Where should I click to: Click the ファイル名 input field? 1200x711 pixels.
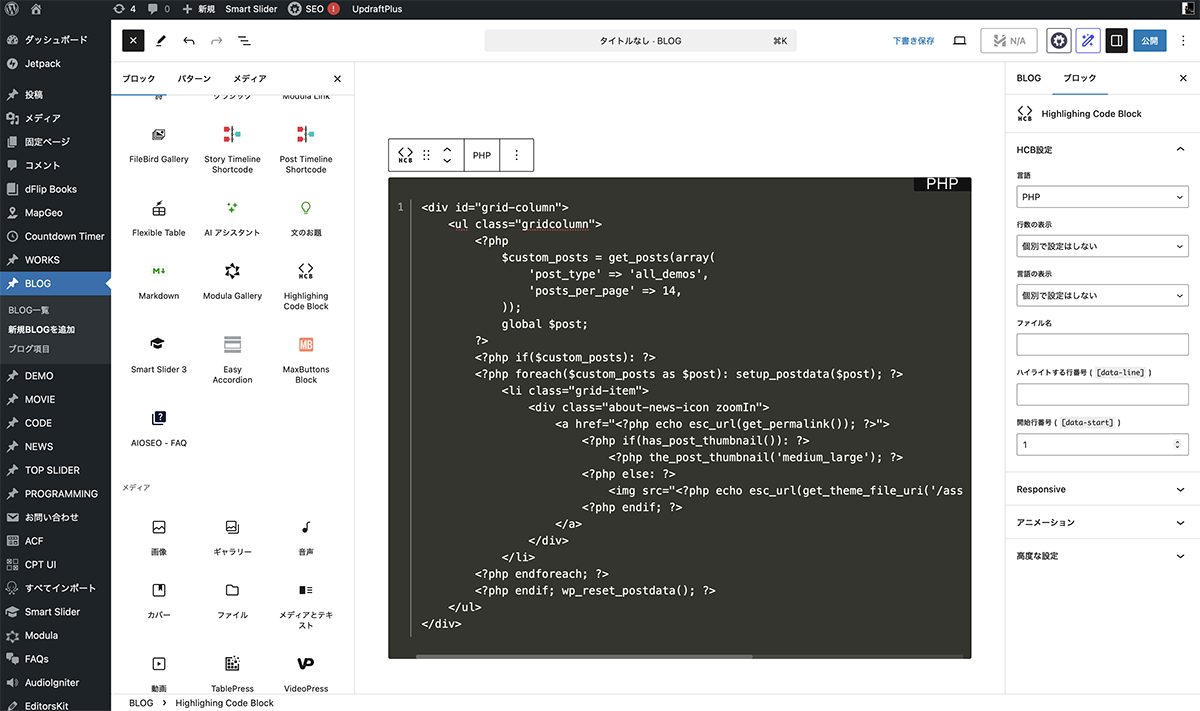(1102, 345)
